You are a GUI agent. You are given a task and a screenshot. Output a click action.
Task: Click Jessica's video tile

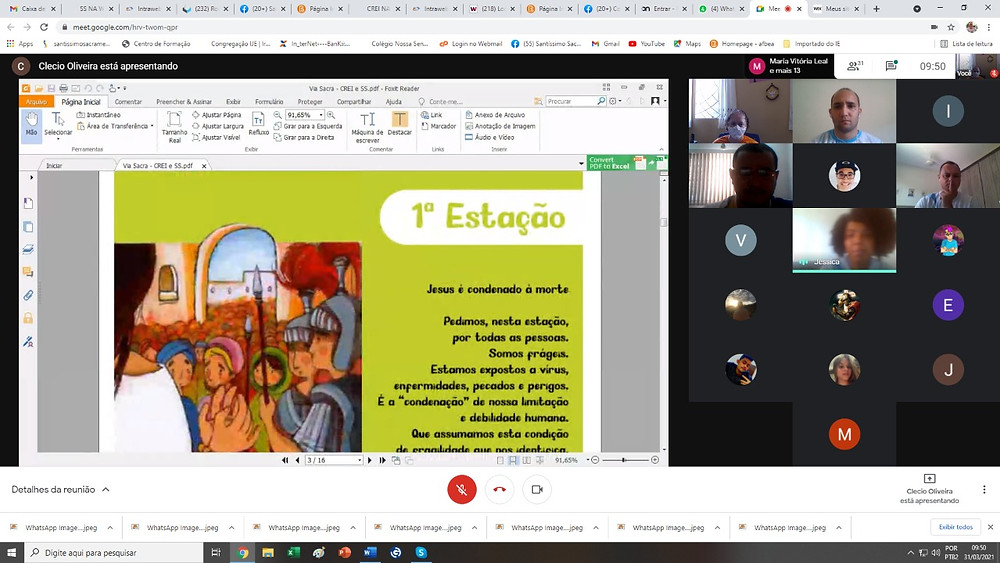[x=844, y=240]
